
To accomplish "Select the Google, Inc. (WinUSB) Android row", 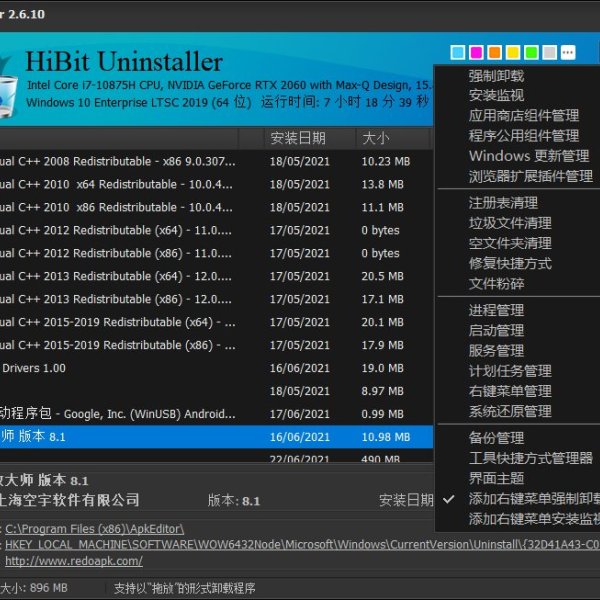I will click(217, 414).
